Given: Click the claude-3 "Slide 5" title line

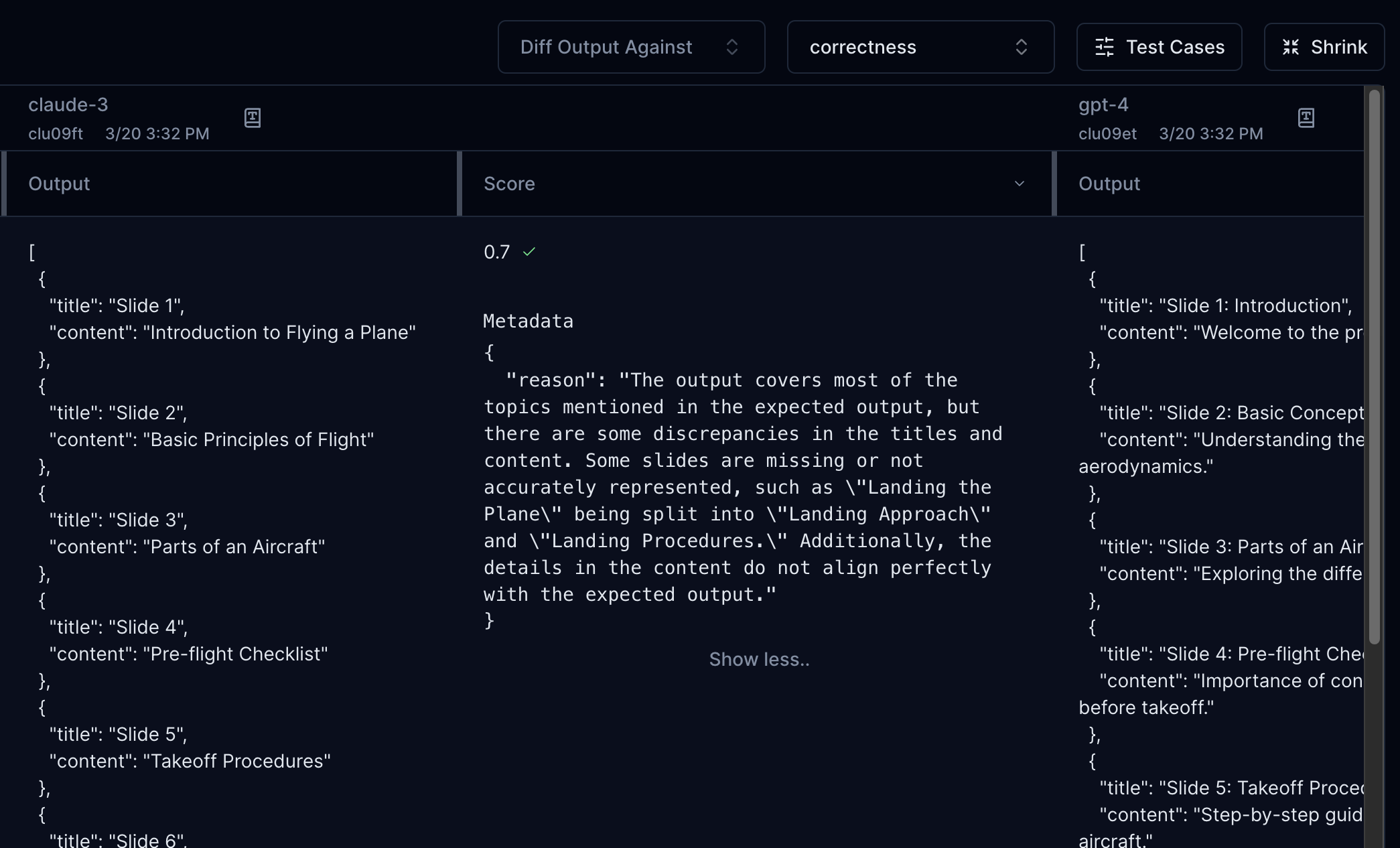Looking at the screenshot, I should point(118,735).
